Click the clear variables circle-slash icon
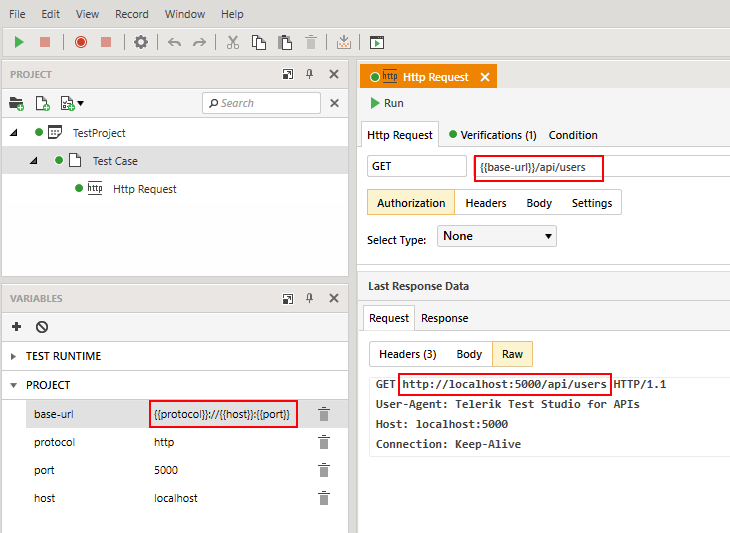Screen dimensions: 730x533 coord(42,327)
